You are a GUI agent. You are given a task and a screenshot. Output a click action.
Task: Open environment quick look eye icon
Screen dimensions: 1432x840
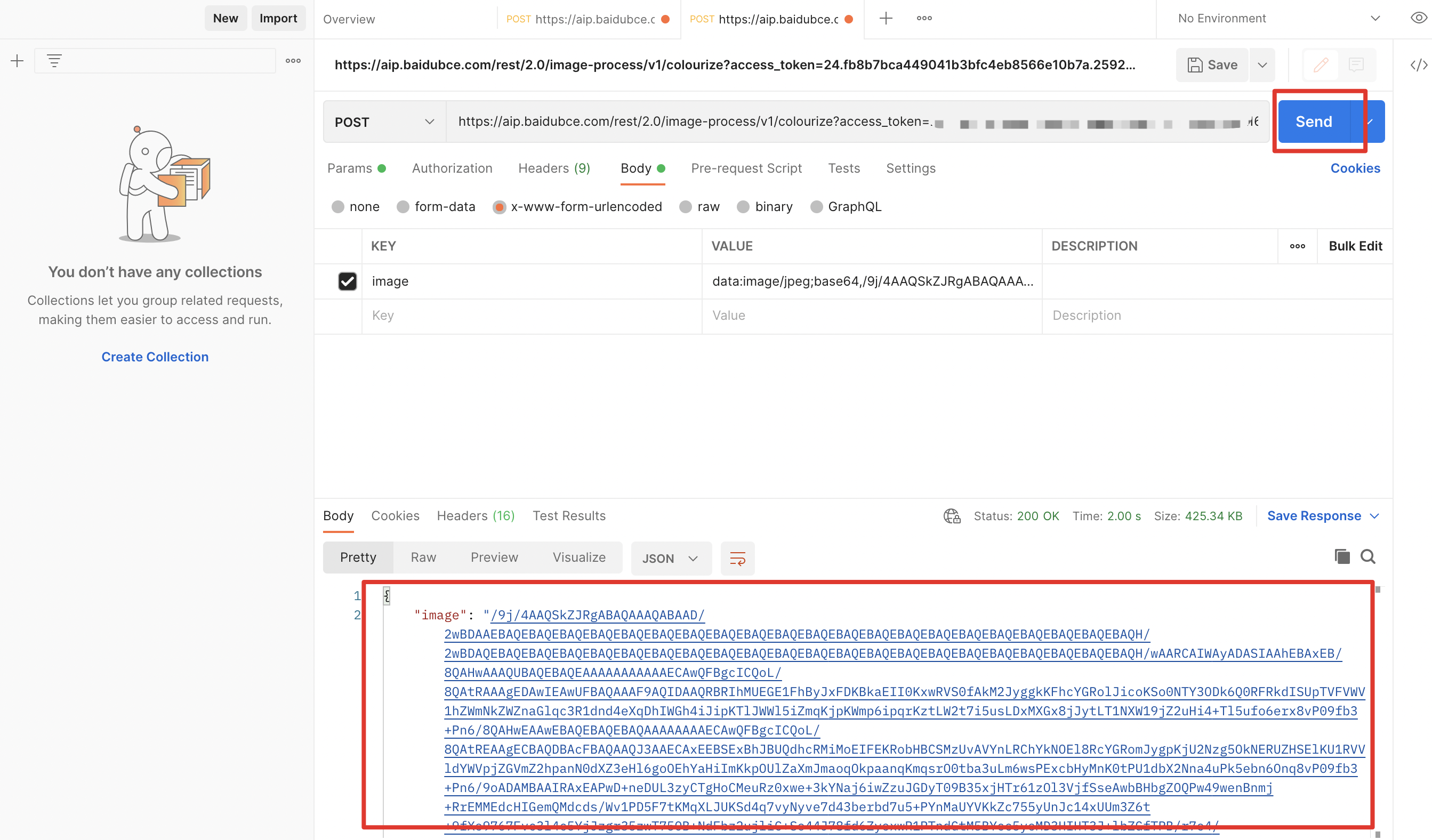pos(1418,18)
